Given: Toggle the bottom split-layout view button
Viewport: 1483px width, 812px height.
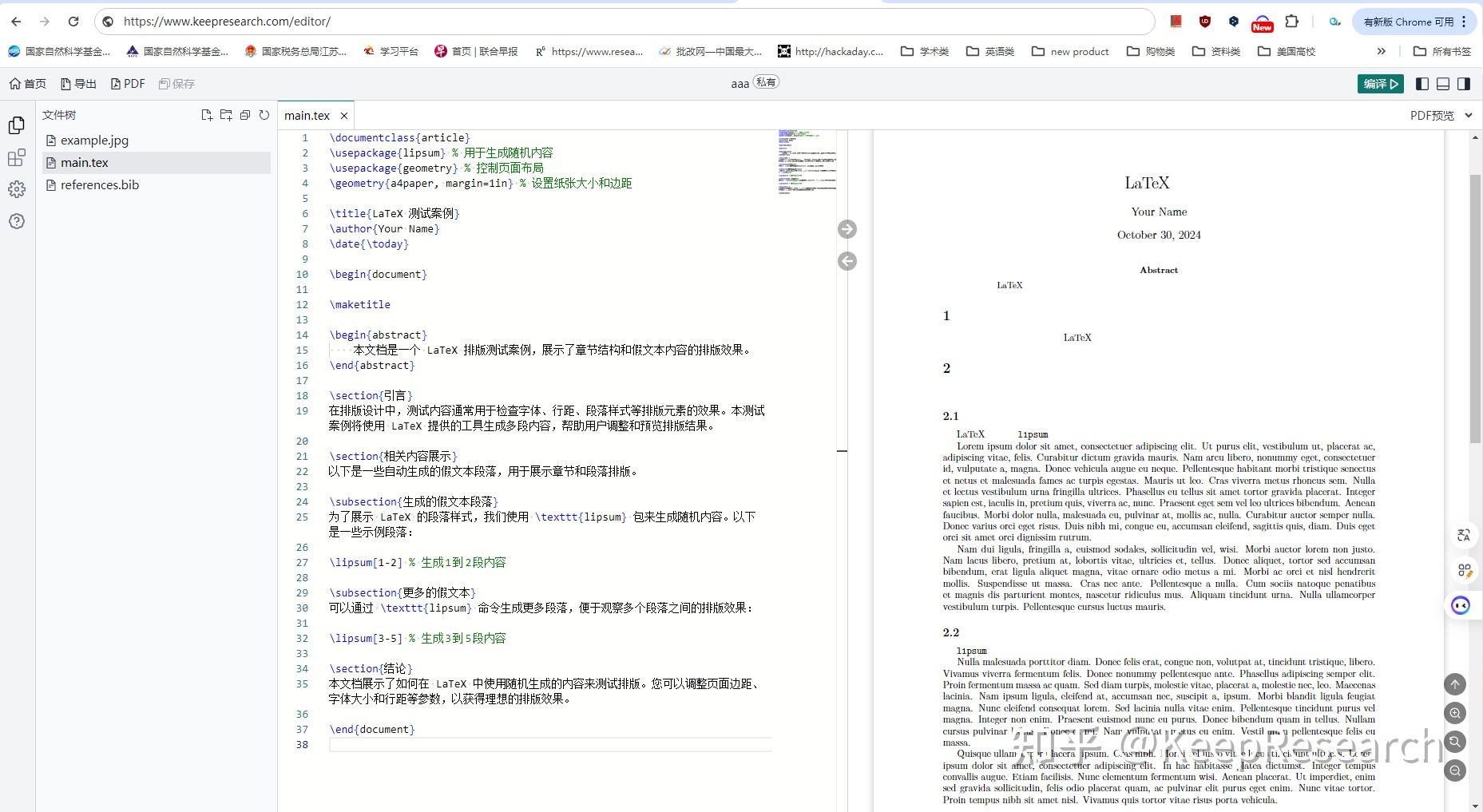Looking at the screenshot, I should pos(1442,83).
